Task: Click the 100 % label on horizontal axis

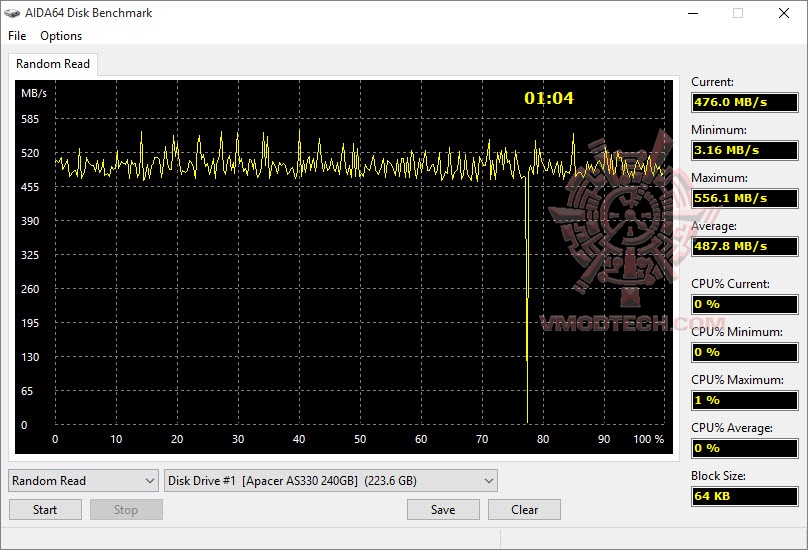Action: 648,439
